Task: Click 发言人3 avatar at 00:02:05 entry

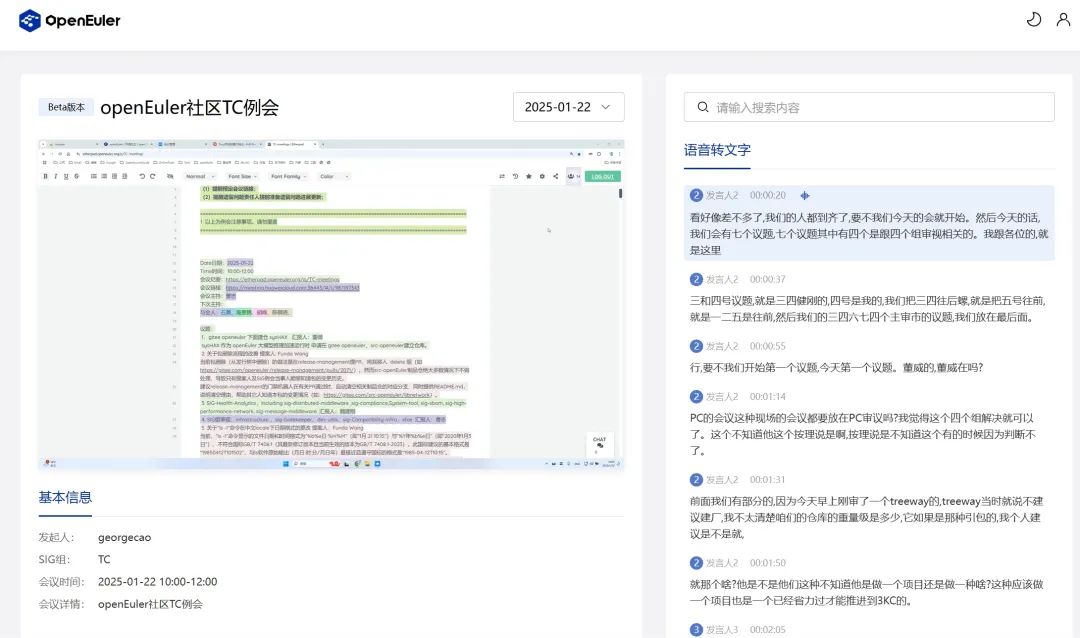Action: click(696, 630)
